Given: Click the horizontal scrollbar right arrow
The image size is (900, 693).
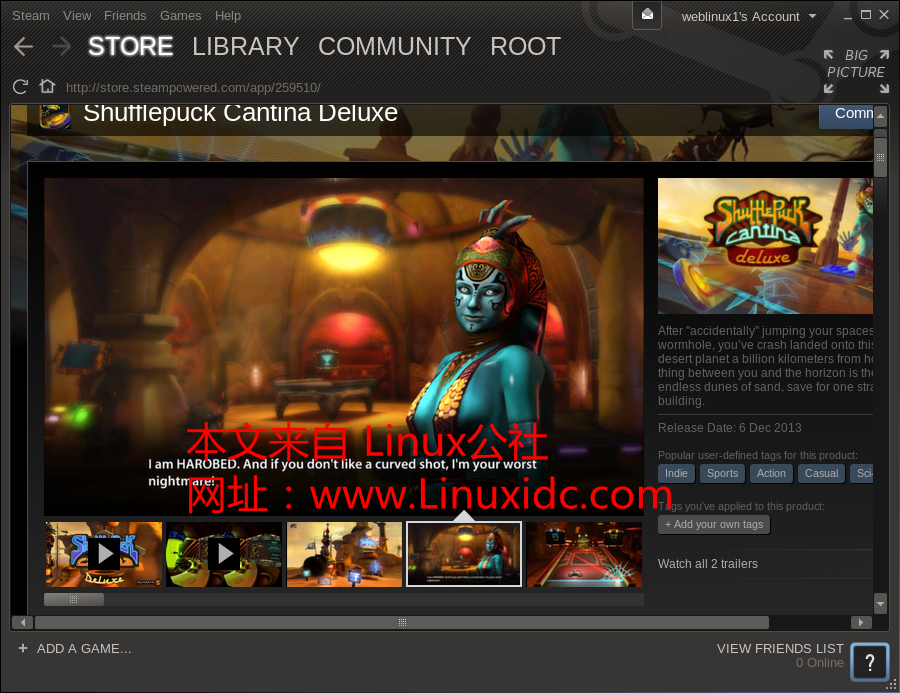Looking at the screenshot, I should pos(860,622).
